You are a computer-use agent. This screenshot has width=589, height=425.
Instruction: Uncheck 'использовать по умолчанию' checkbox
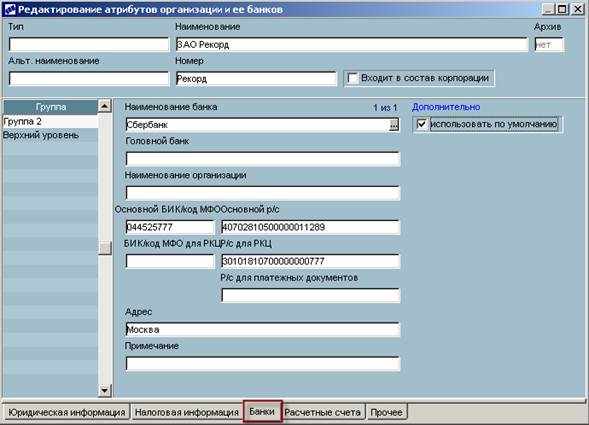click(x=421, y=124)
